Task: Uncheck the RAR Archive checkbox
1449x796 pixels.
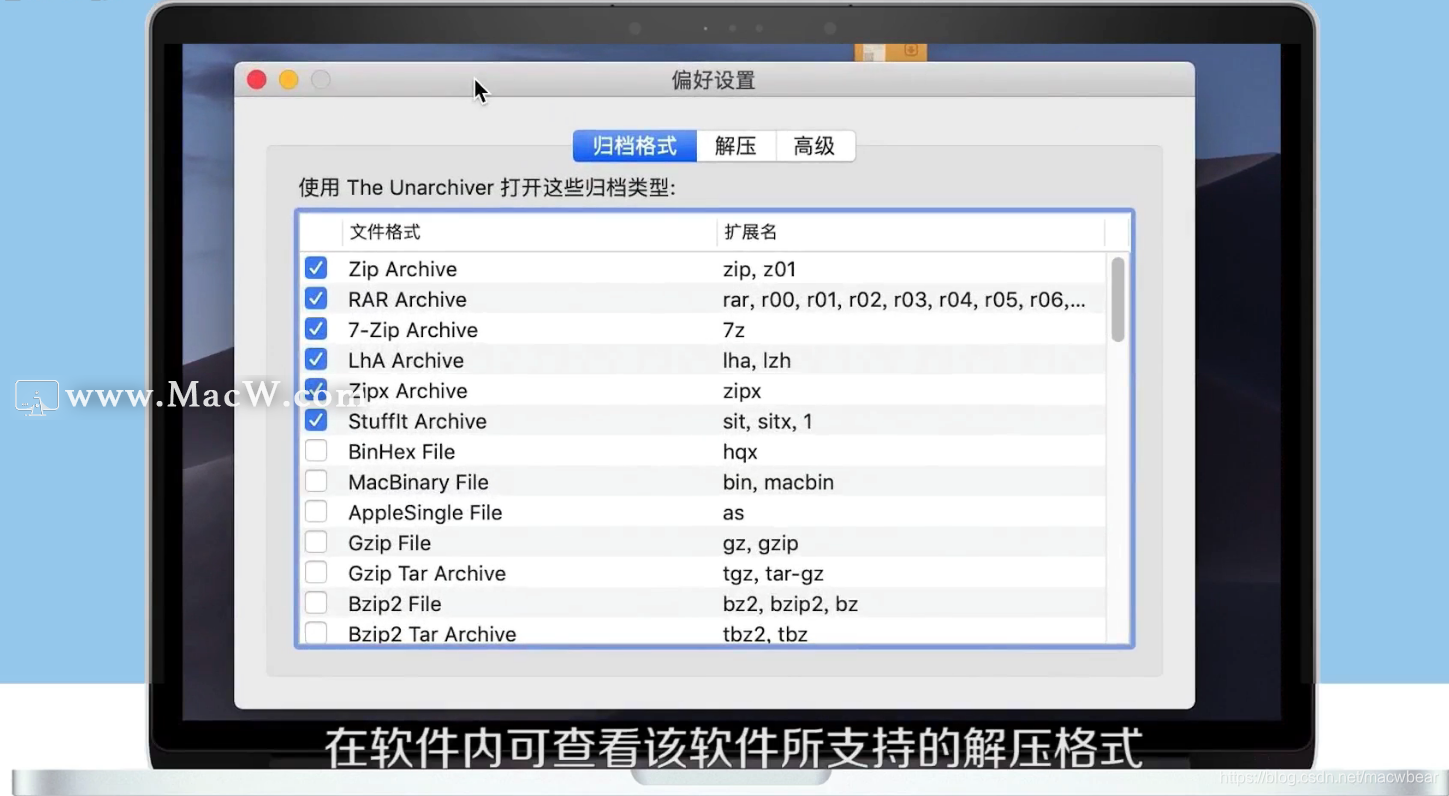Action: (316, 298)
